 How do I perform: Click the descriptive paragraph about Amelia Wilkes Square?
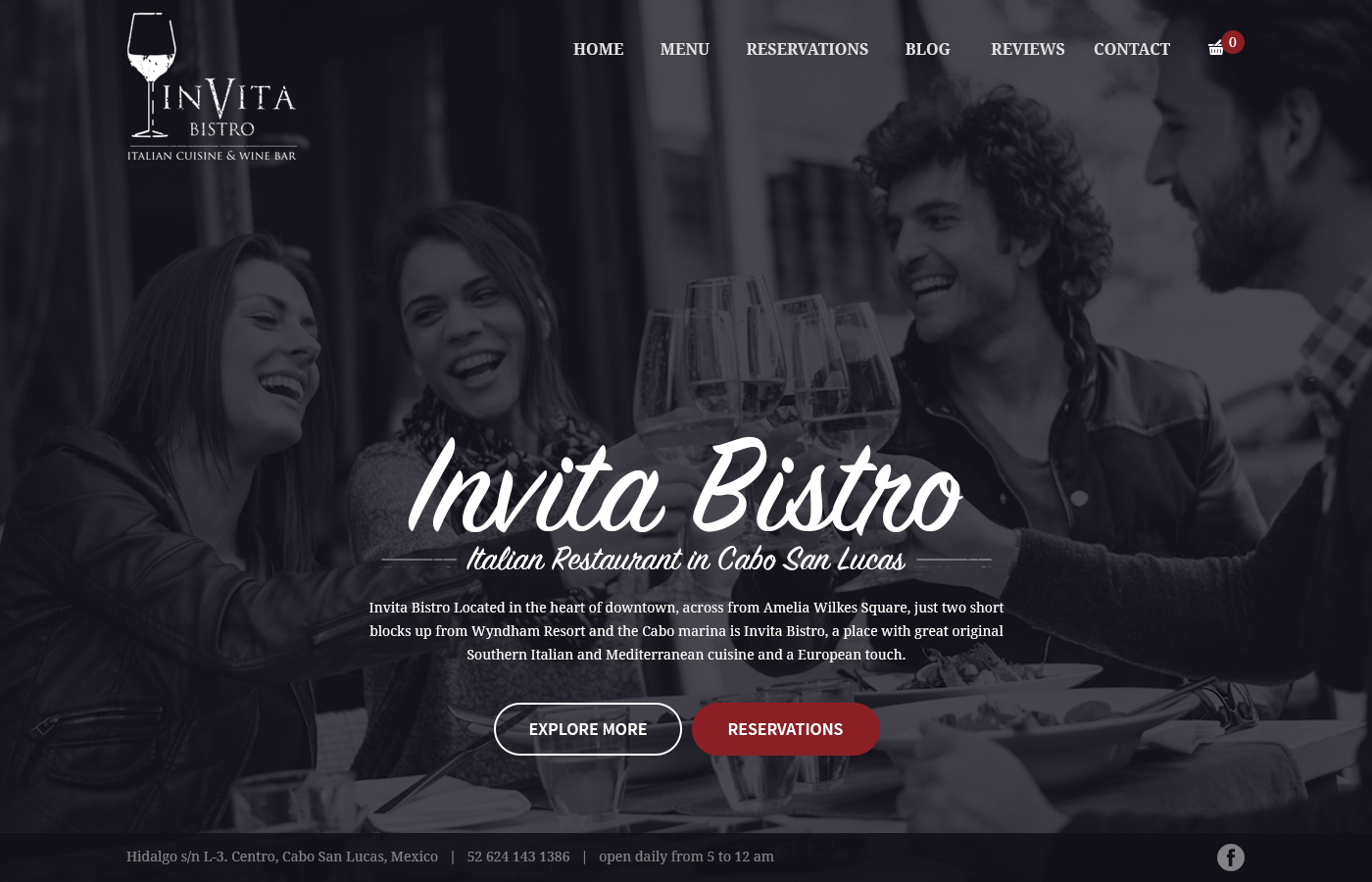tap(686, 631)
